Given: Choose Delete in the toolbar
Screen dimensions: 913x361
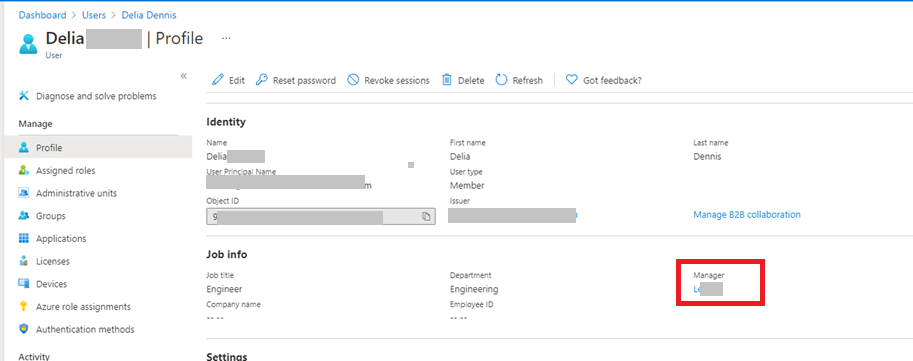Looking at the screenshot, I should (471, 80).
